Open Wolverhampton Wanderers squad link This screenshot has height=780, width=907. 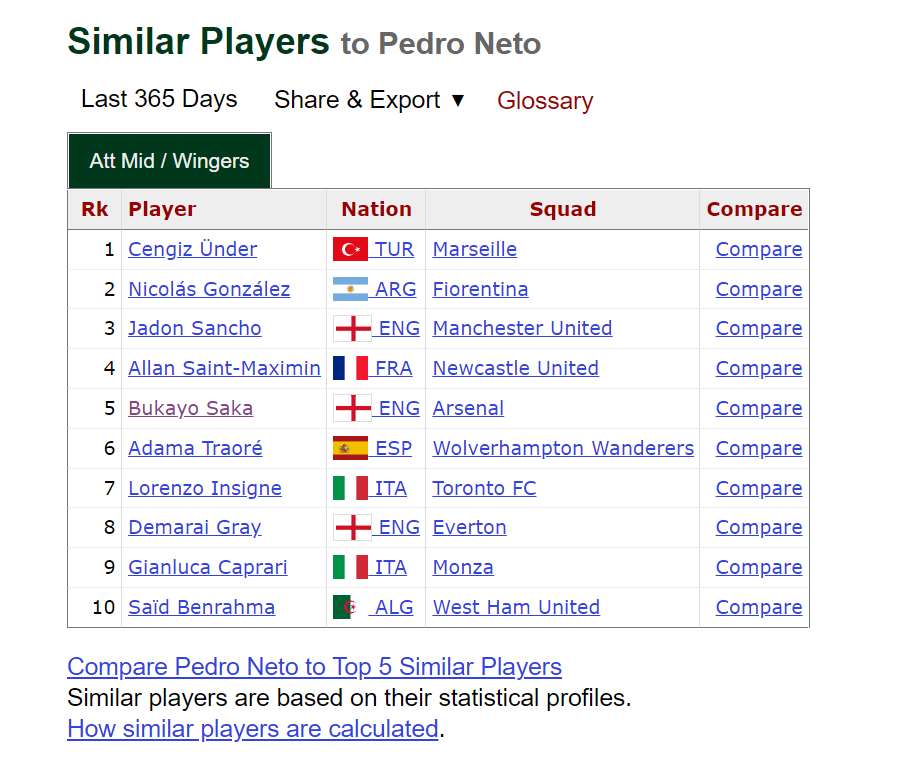pos(563,448)
